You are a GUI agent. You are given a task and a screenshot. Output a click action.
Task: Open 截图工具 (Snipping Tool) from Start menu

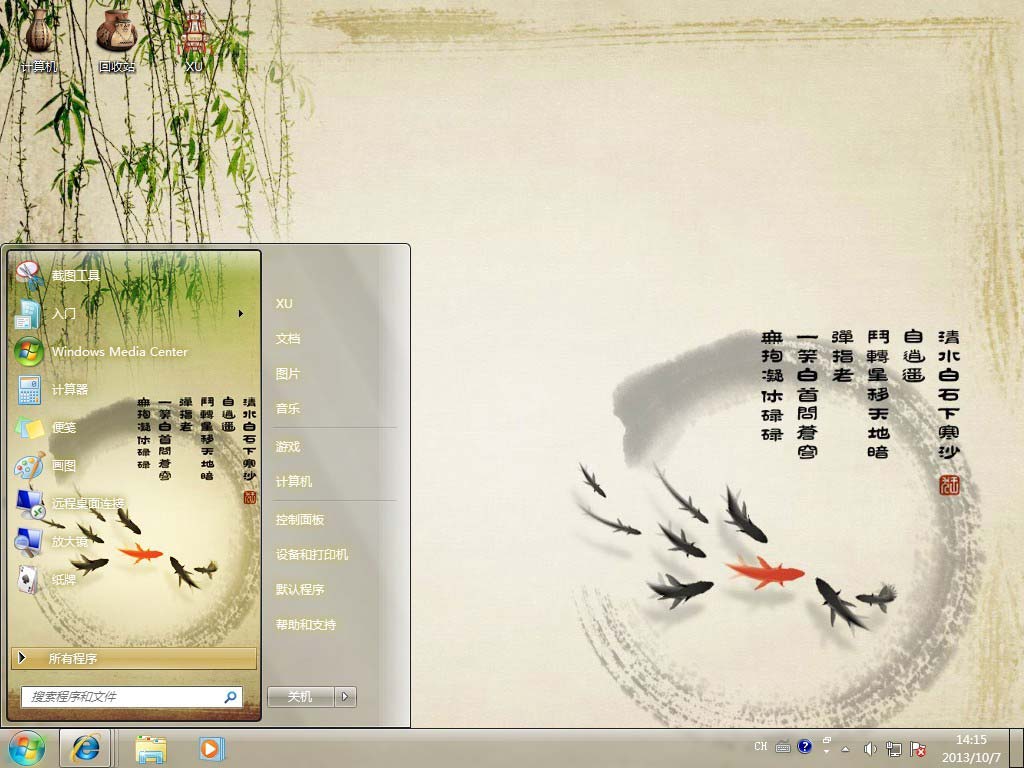(x=75, y=275)
